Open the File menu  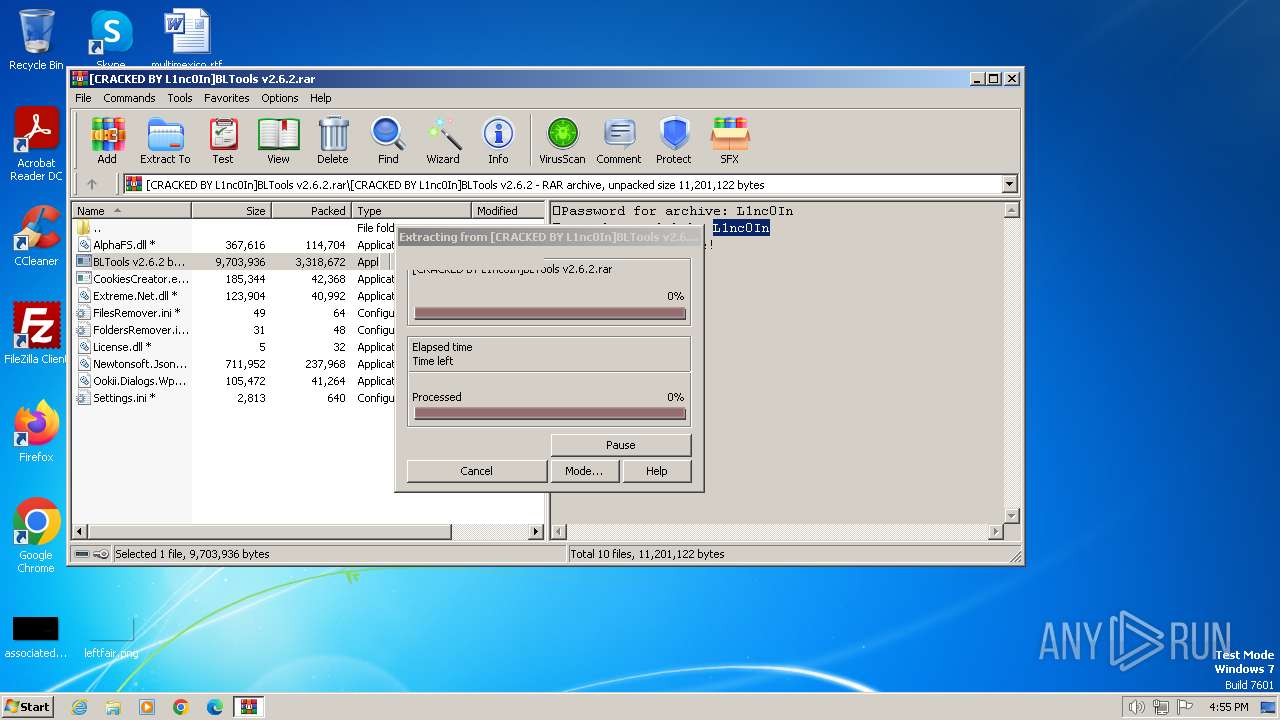point(83,98)
